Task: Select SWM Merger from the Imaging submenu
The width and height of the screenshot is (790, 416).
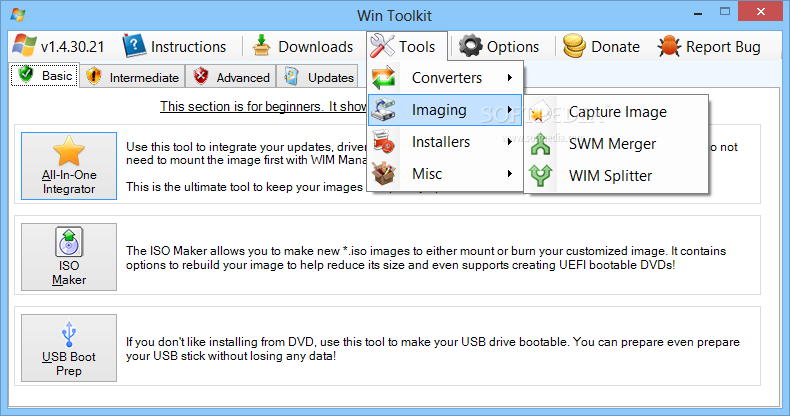Action: [616, 144]
